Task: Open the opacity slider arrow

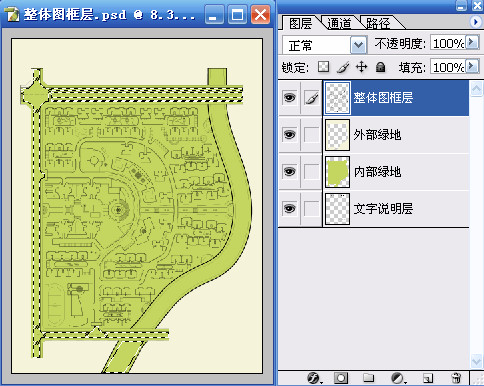Action: (472, 42)
